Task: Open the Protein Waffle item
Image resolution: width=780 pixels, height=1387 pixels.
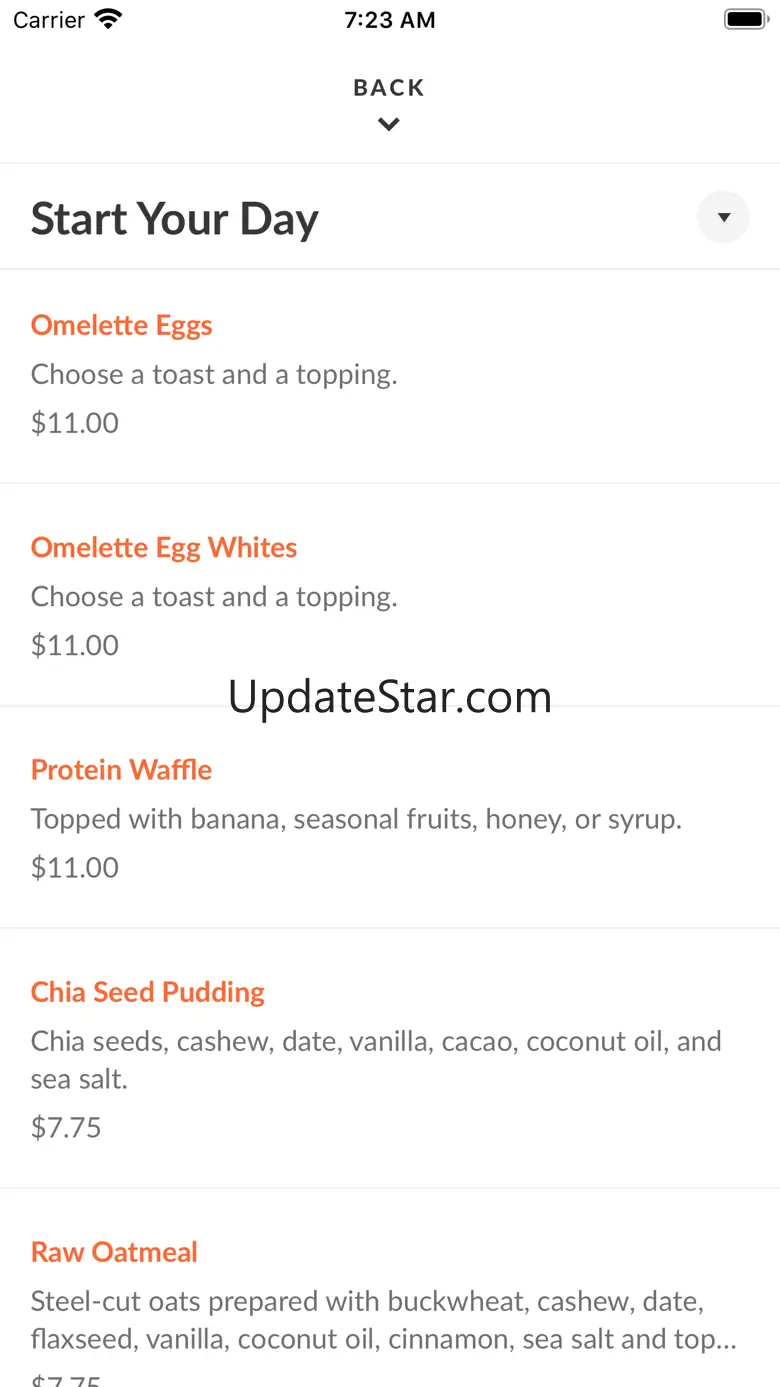Action: tap(122, 769)
